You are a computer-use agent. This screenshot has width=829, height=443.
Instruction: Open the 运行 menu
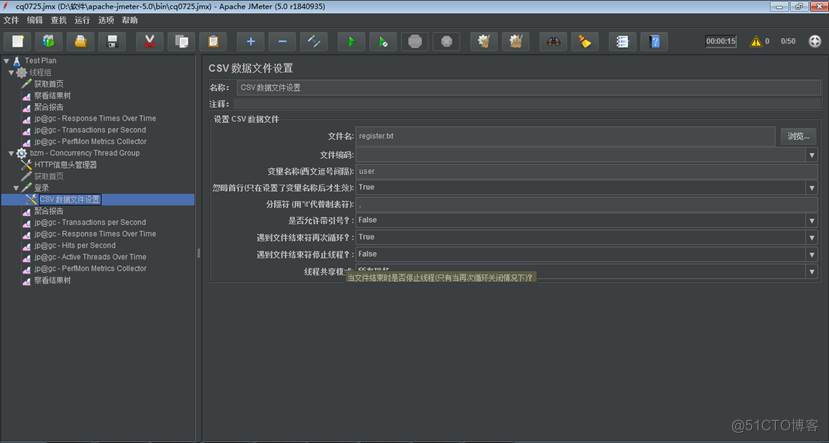[x=82, y=20]
